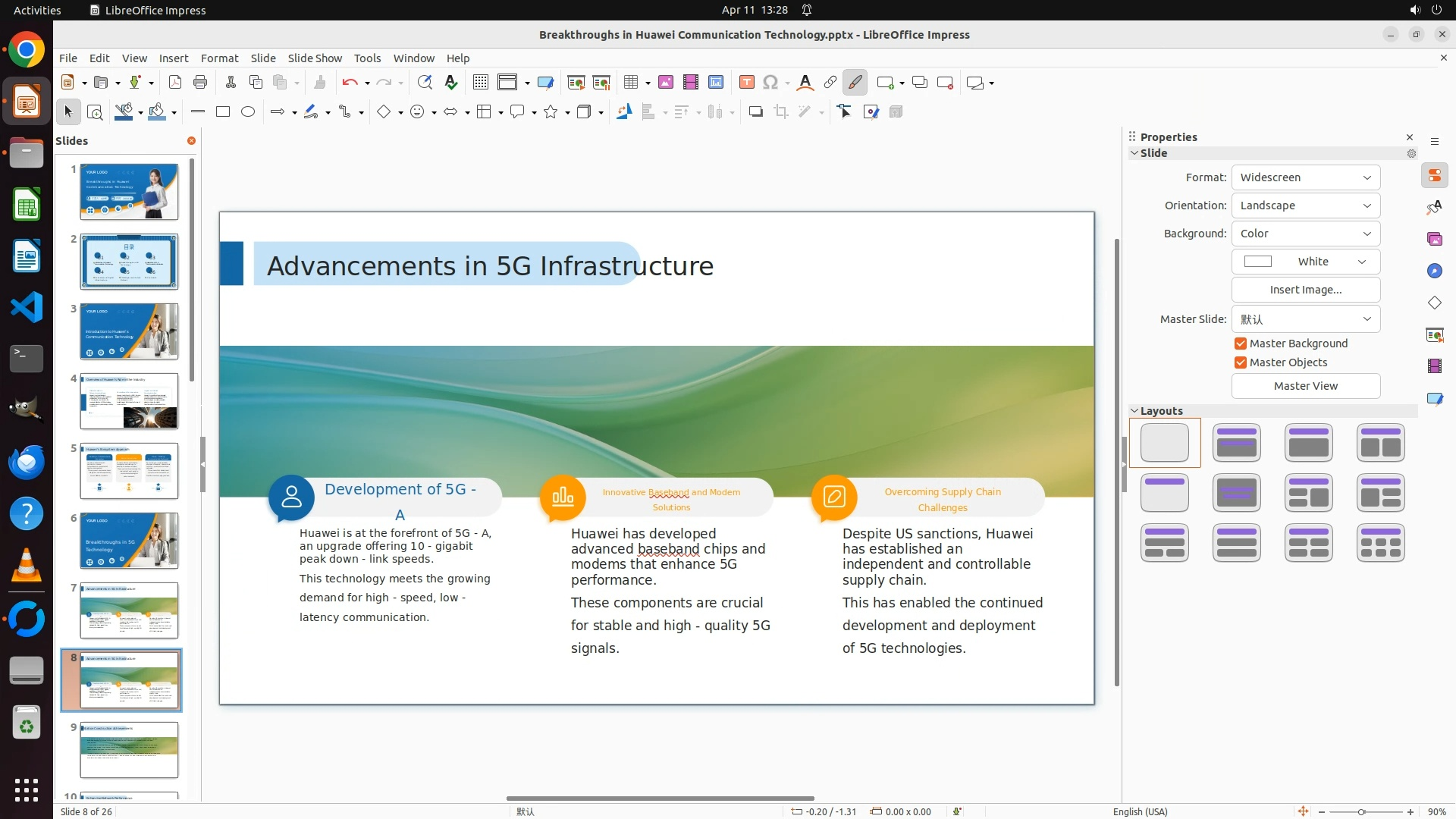Image resolution: width=1456 pixels, height=819 pixels.
Task: Open the Slide Show menu
Action: [315, 58]
